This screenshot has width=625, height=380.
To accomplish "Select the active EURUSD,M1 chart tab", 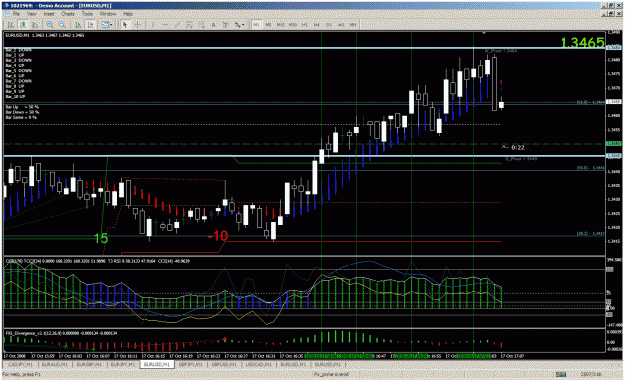I will point(157,364).
